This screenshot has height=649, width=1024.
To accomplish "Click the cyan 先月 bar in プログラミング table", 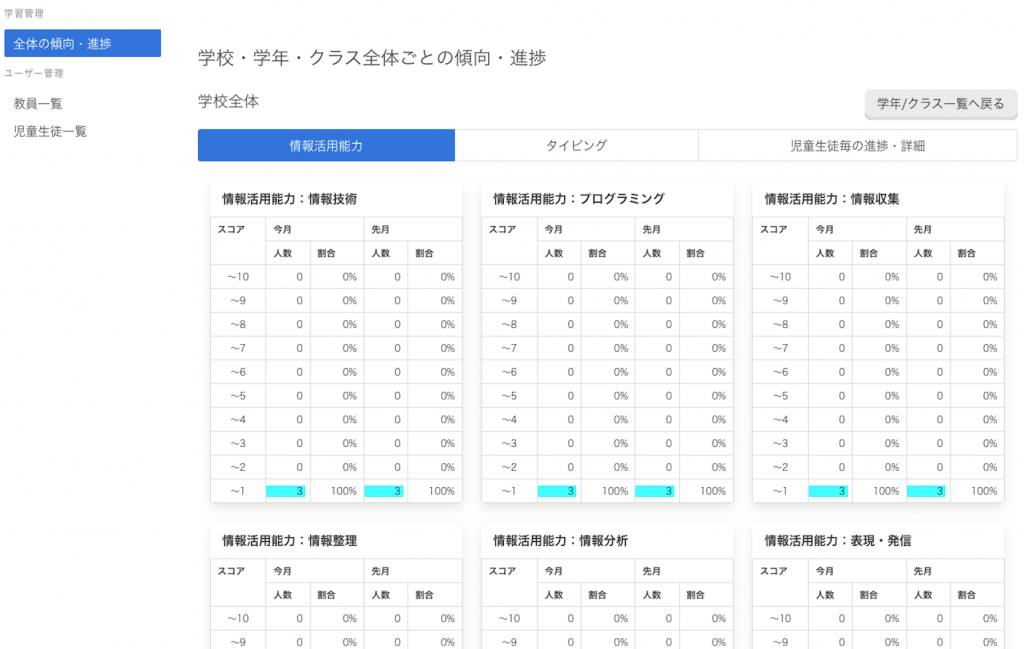I will coord(654,491).
